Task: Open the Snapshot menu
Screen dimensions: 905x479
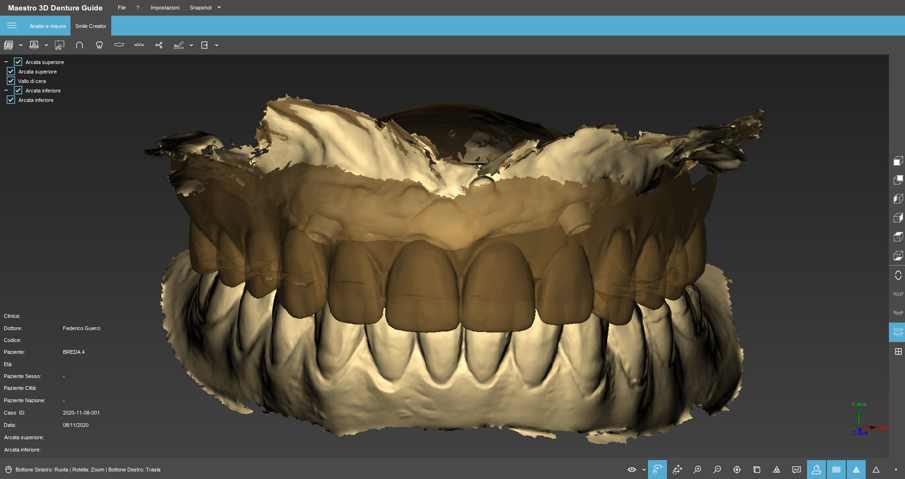Action: pyautogui.click(x=201, y=8)
